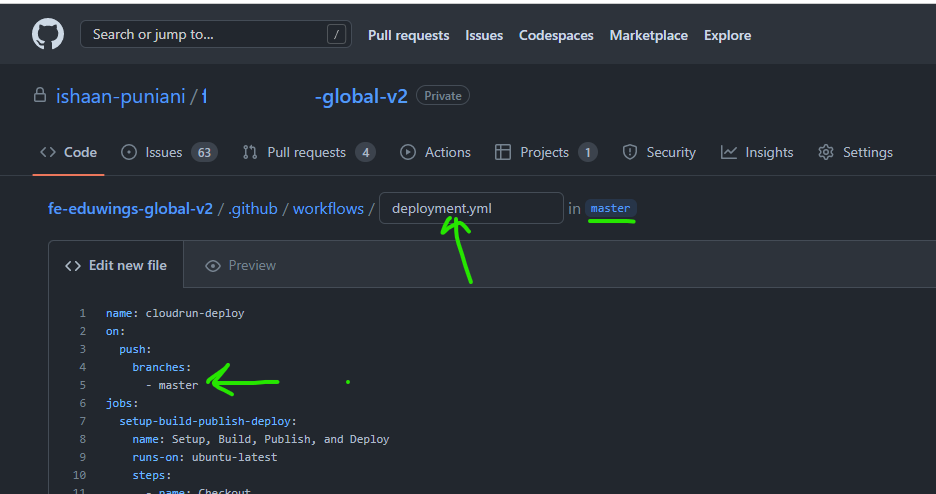This screenshot has width=936, height=494.
Task: Open the GitHub home logo
Action: [x=48, y=33]
